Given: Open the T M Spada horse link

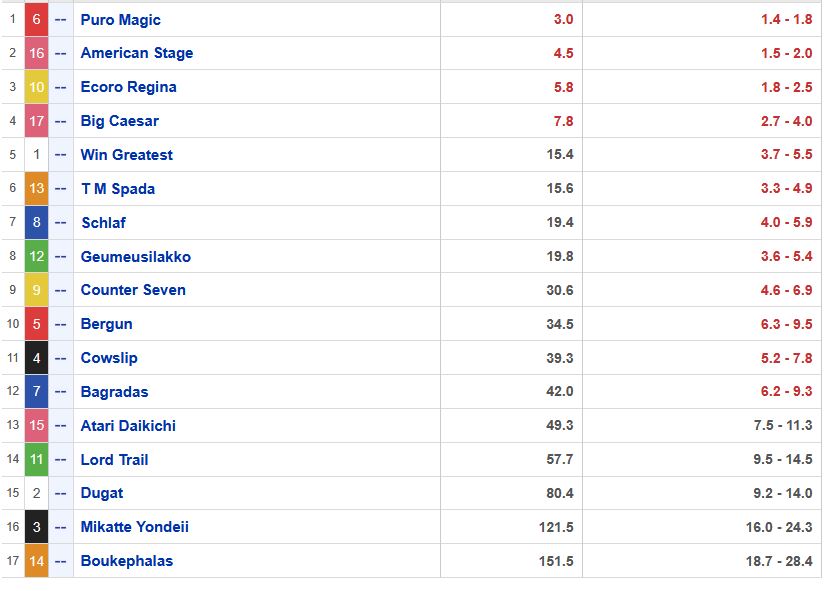Looking at the screenshot, I should click(x=118, y=189).
